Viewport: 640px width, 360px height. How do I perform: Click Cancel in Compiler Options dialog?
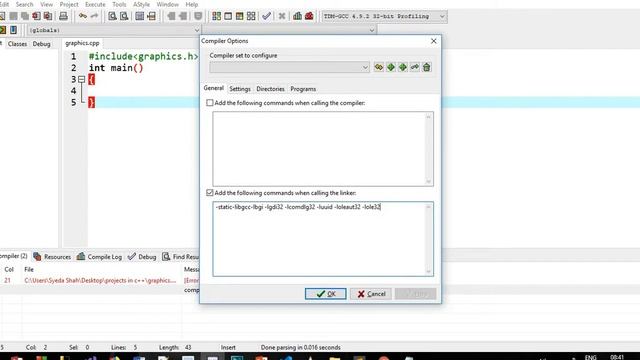coord(371,293)
